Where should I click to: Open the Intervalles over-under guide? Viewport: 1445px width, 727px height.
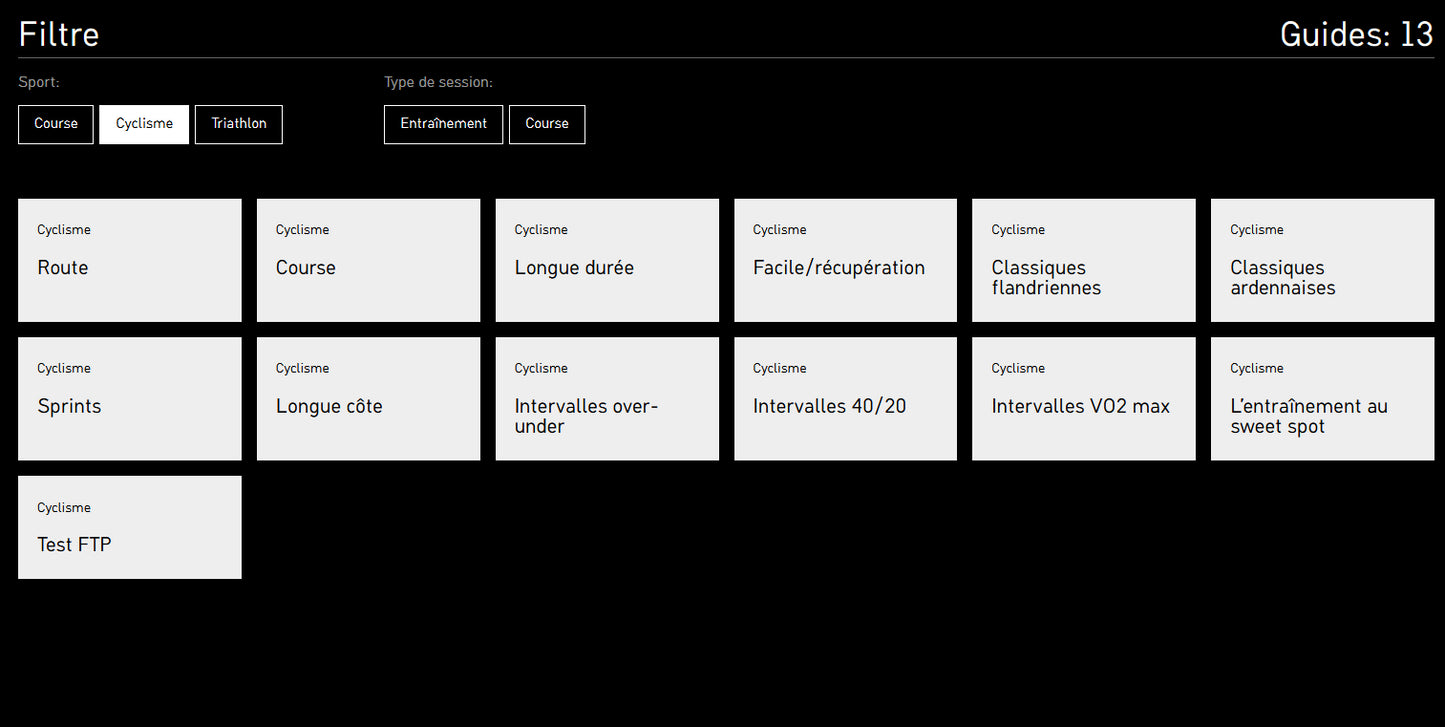[x=607, y=398]
